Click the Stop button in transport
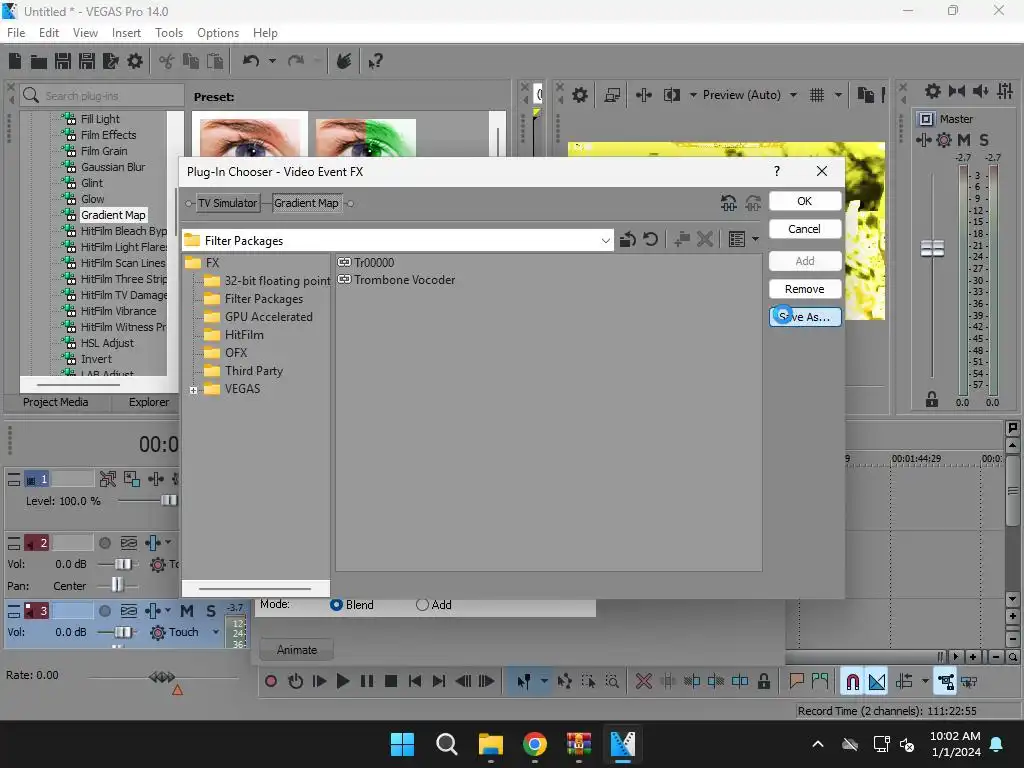Screen dimensions: 1024x768 (x=391, y=682)
